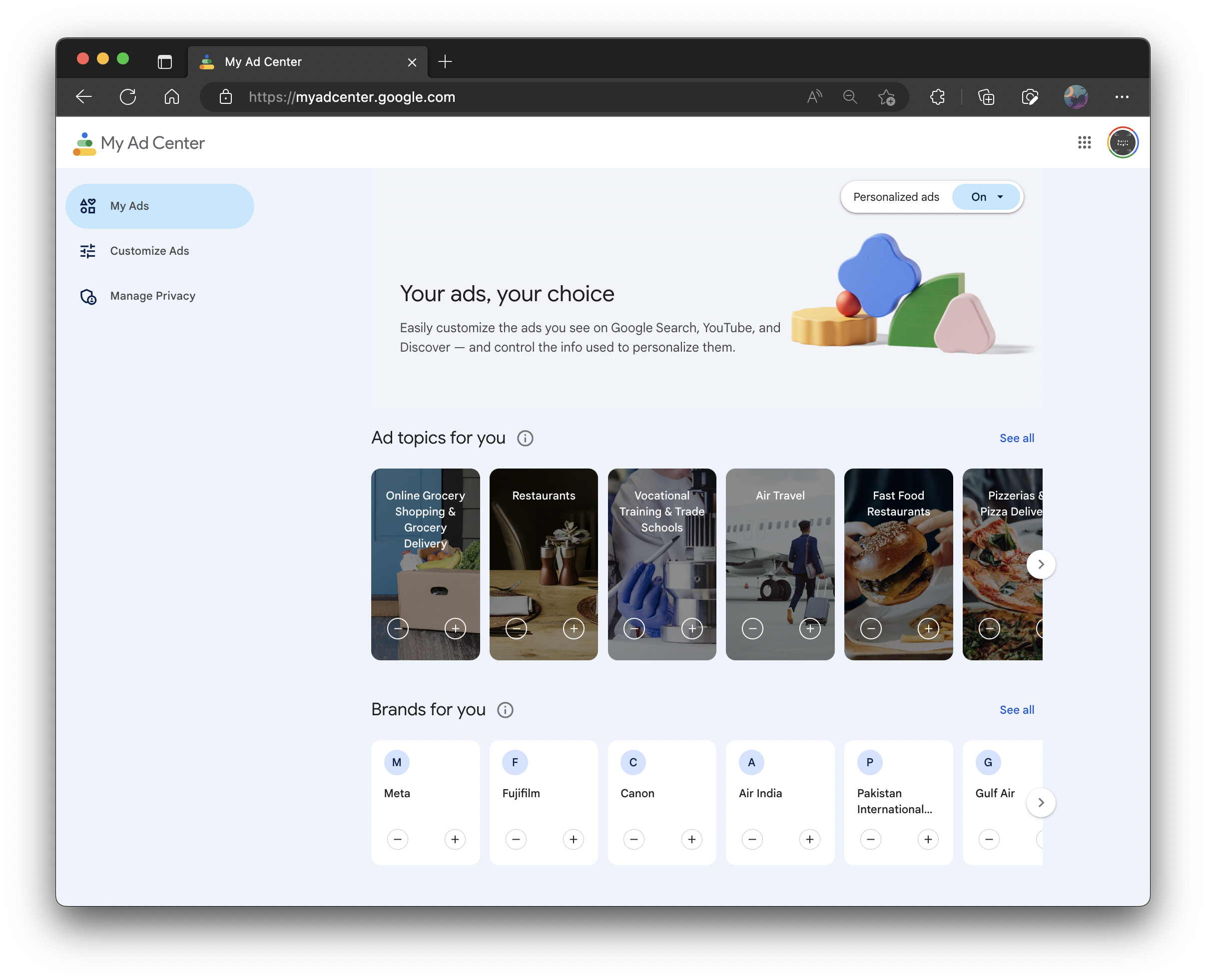This screenshot has height=980, width=1206.
Task: Click the My Ad Center logo
Action: [x=139, y=143]
